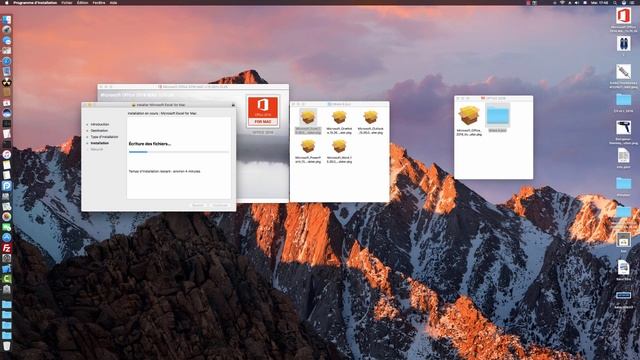Screen dimensions: 640x360
Task: Click the Office 2016 For Mac logo
Action: pyautogui.click(x=263, y=111)
